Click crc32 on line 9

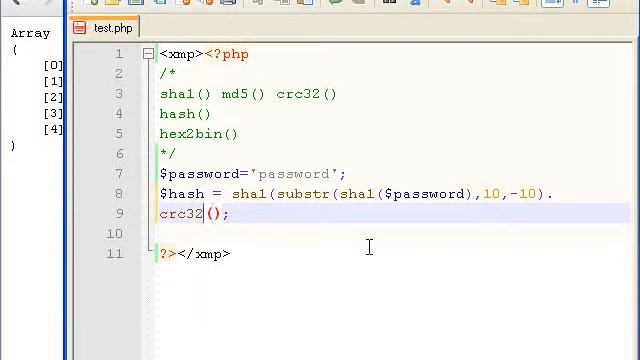click(x=181, y=214)
